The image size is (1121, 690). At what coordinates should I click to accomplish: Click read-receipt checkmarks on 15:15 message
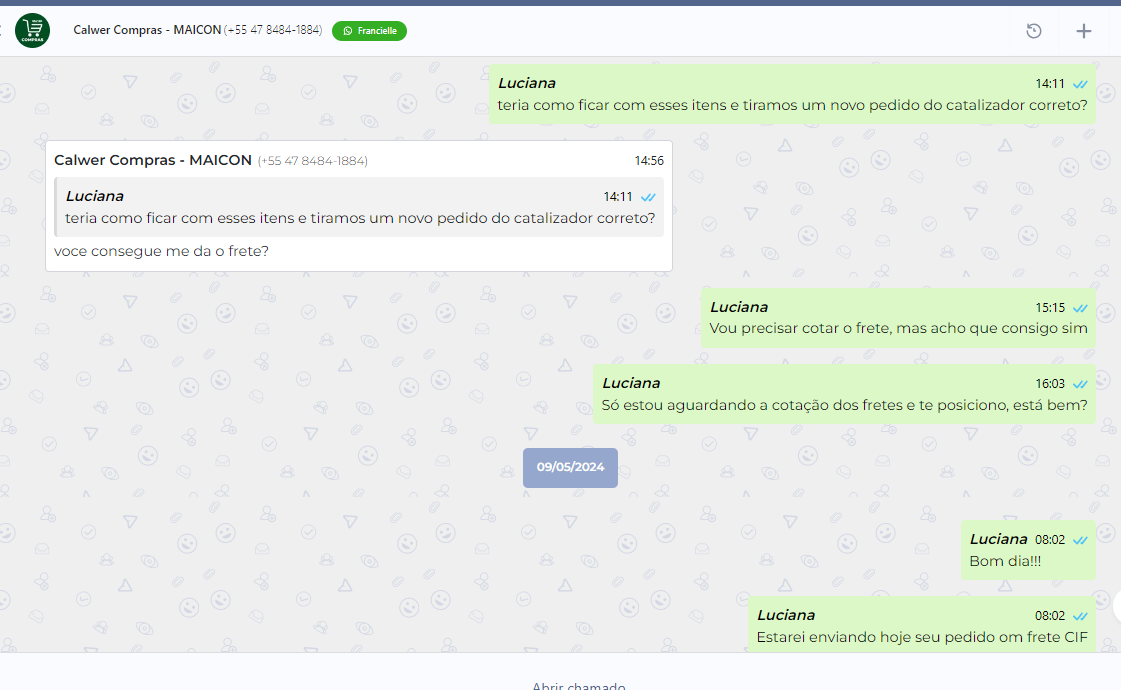(x=1080, y=308)
